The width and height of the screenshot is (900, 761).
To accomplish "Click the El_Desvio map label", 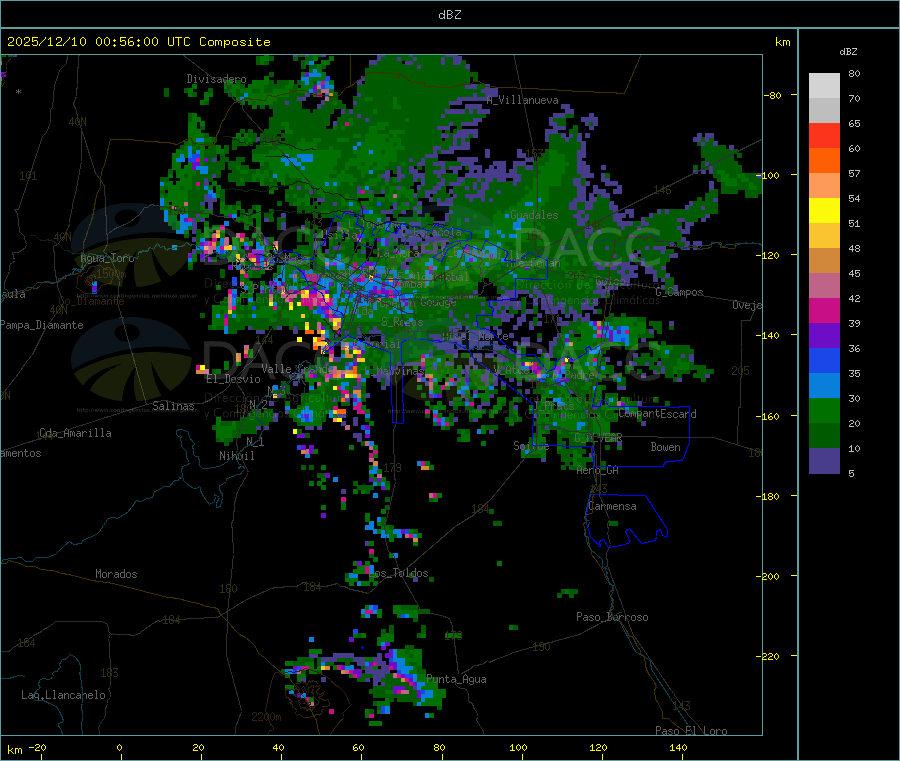I will coord(234,379).
